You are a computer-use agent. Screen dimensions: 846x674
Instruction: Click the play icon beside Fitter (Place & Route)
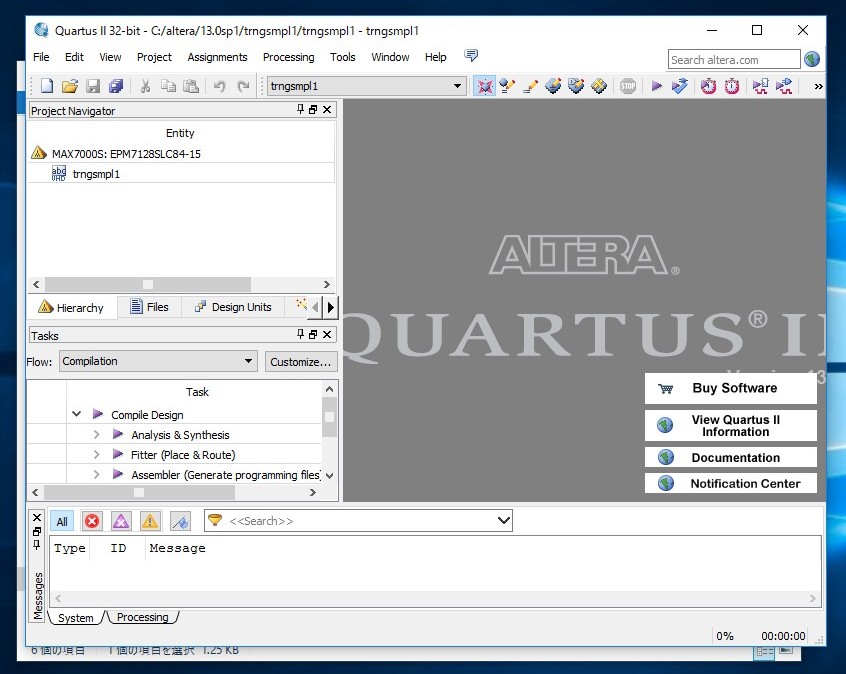(118, 454)
